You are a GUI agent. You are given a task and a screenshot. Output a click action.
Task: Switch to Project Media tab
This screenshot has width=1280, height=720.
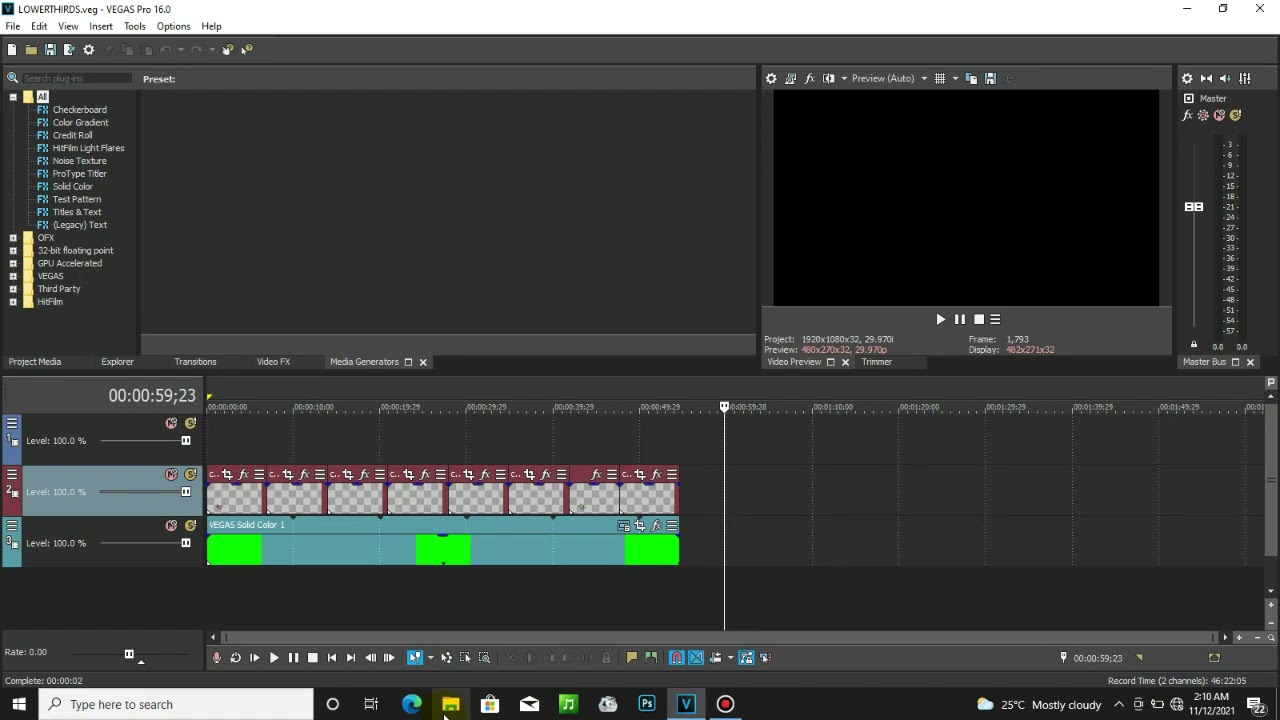pyautogui.click(x=35, y=362)
